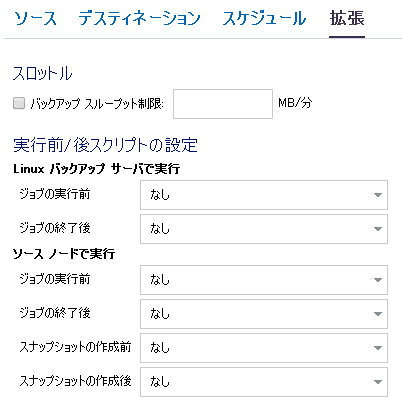Switch to the ソース tab
Viewport: 402px width, 407px height.
click(35, 18)
